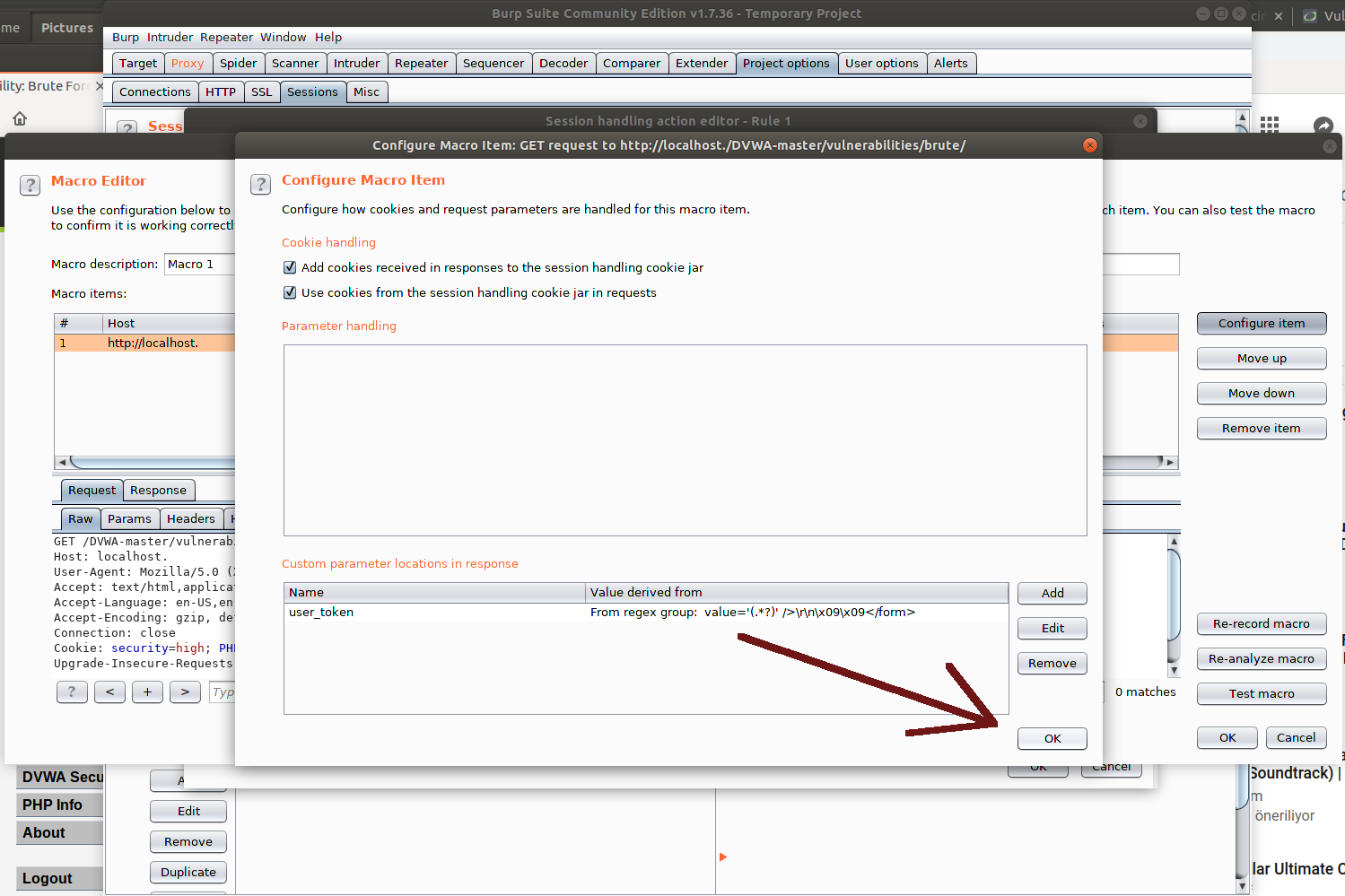Viewport: 1345px width, 896px height.
Task: Switch to the Target tab
Action: [138, 63]
